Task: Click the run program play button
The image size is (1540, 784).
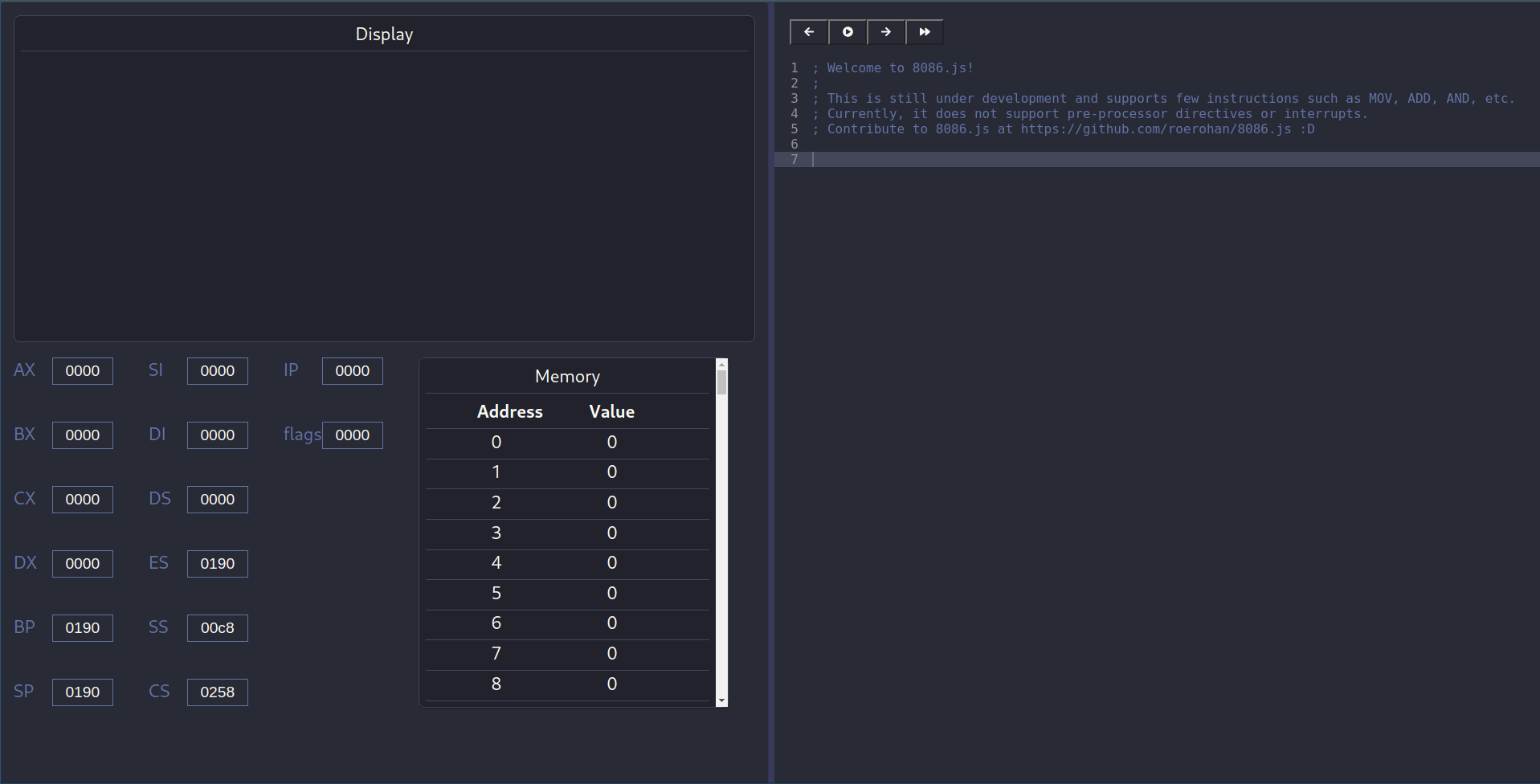Action: [x=848, y=32]
